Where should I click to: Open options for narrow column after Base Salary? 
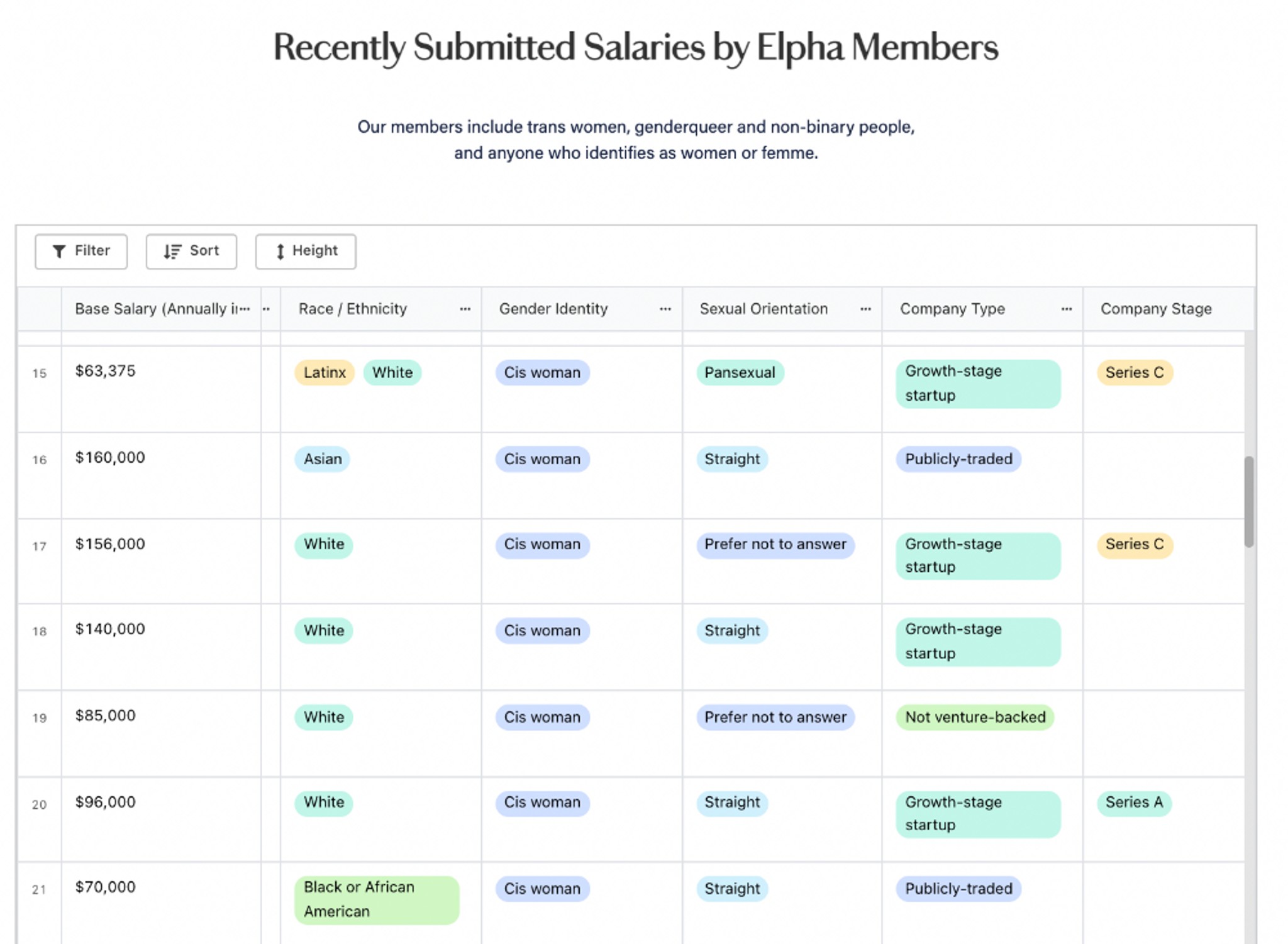tap(267, 309)
